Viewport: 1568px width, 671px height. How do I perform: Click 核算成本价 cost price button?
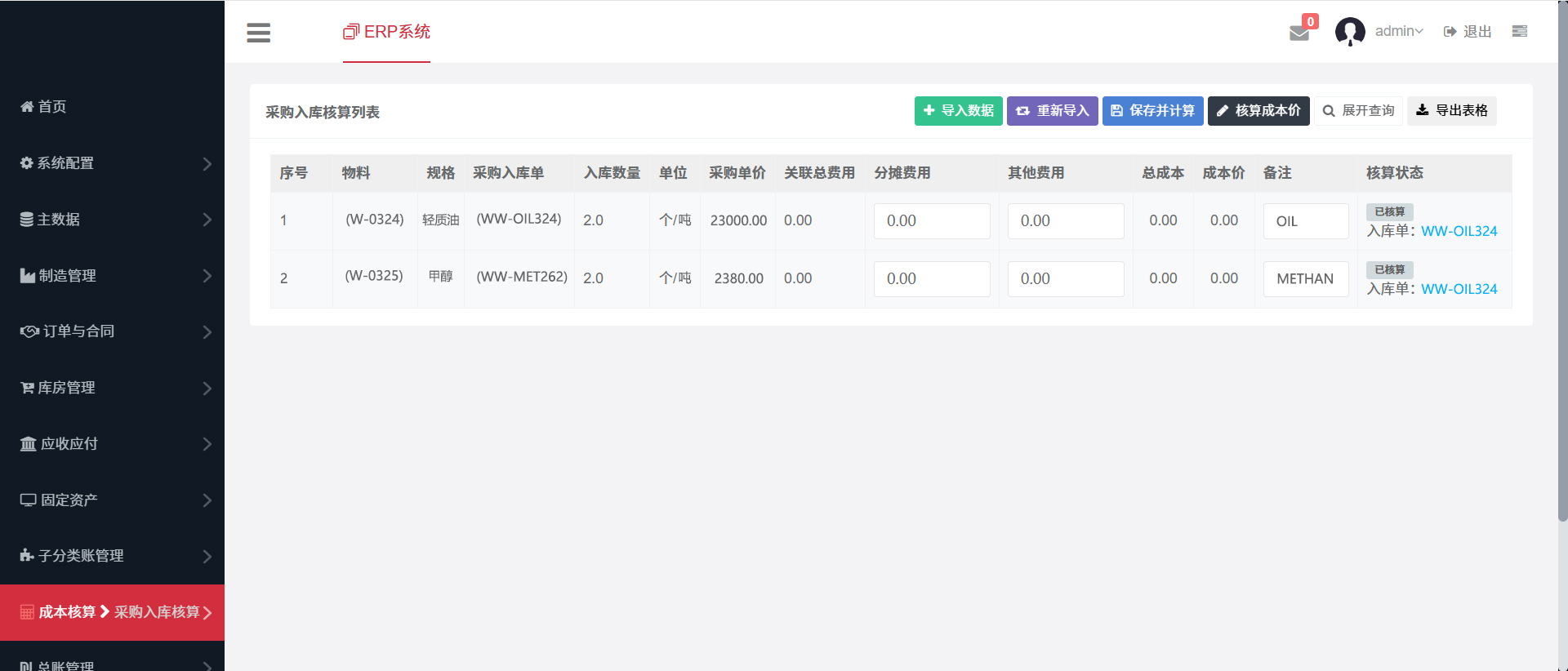1258,111
